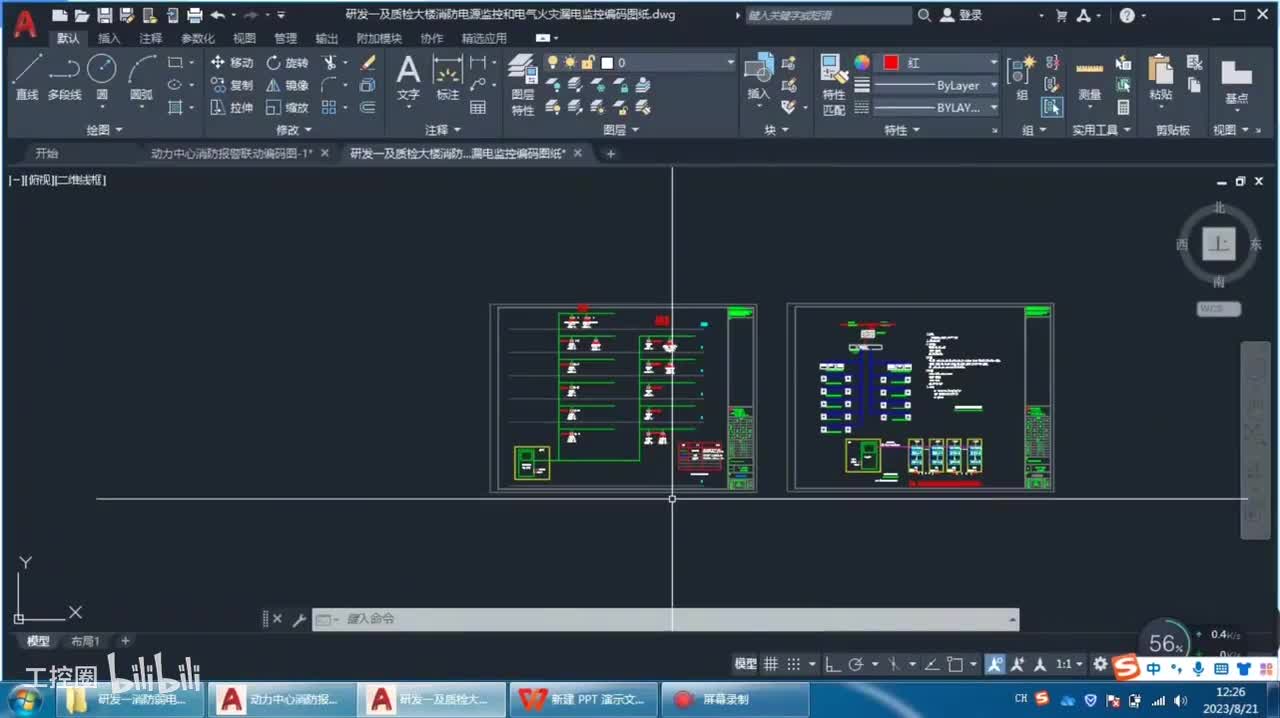Select the Trim scissors tool
The width and height of the screenshot is (1280, 718).
click(x=329, y=62)
